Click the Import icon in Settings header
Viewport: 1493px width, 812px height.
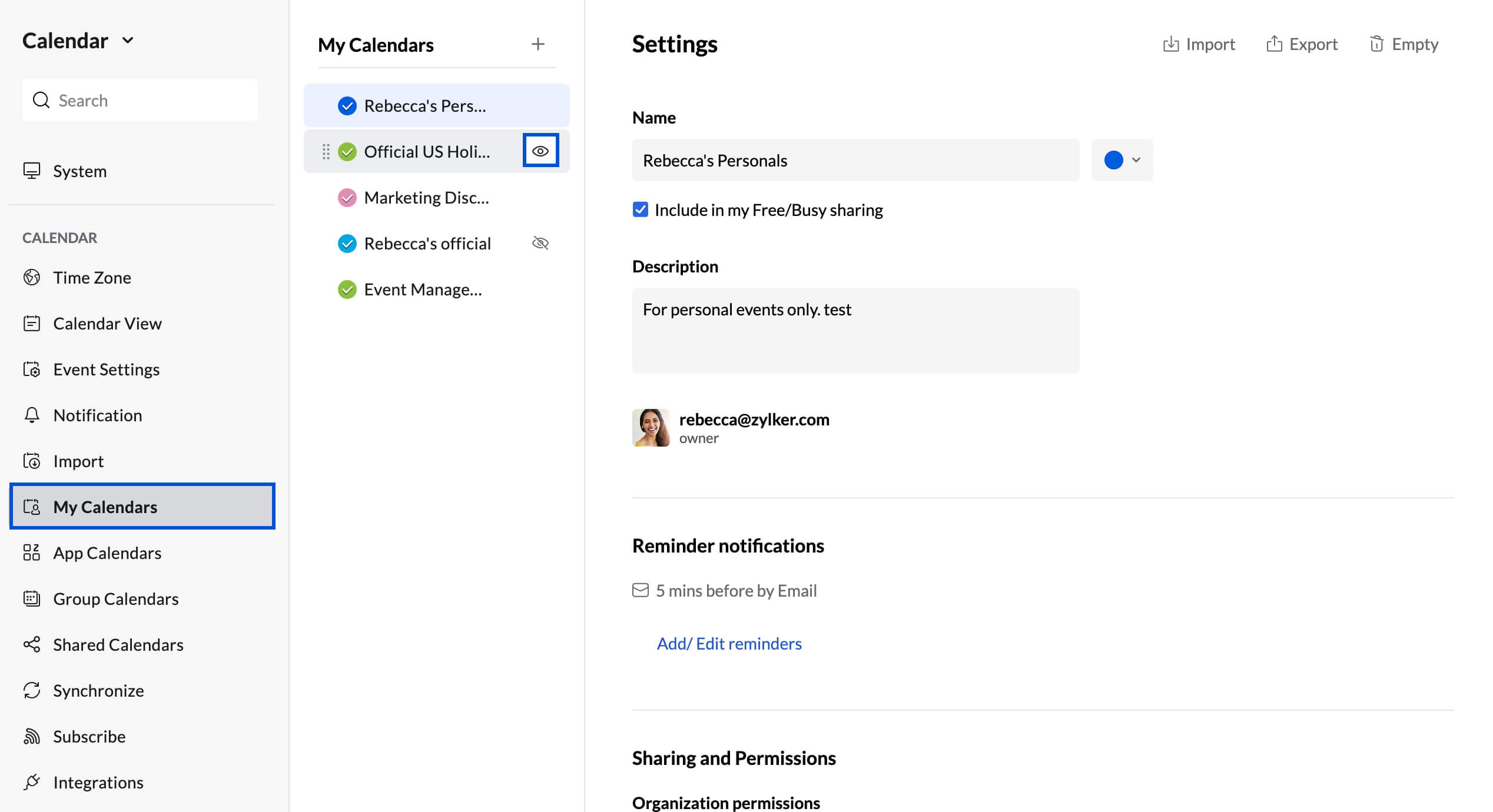tap(1170, 44)
